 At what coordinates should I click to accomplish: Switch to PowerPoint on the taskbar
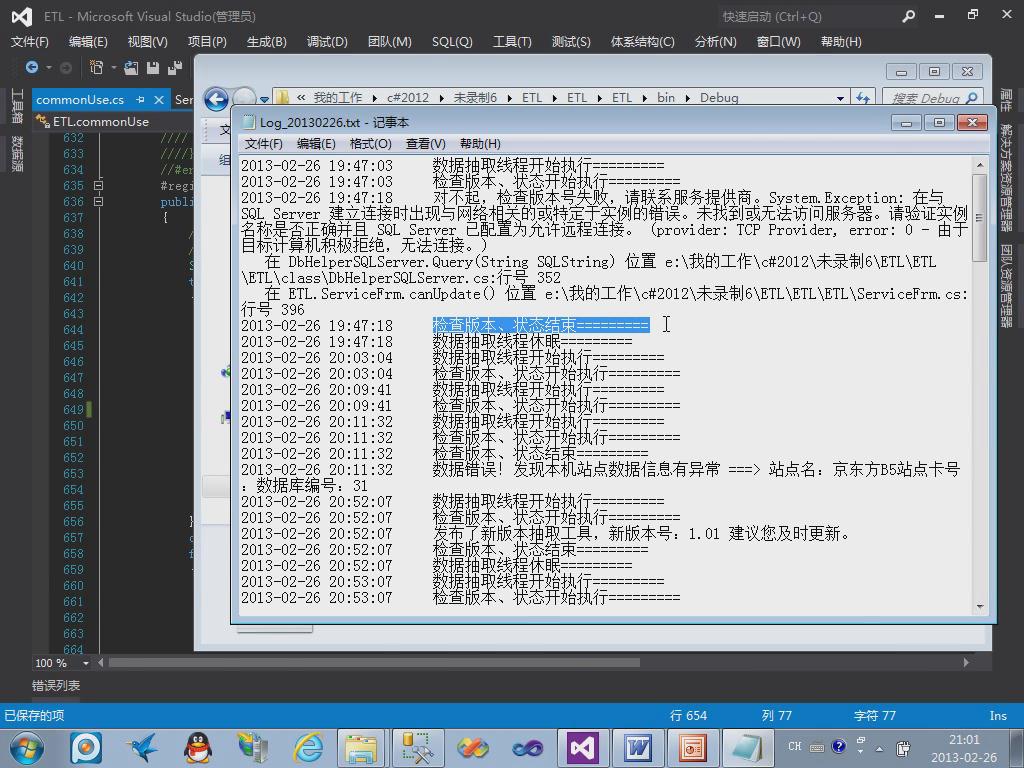692,748
